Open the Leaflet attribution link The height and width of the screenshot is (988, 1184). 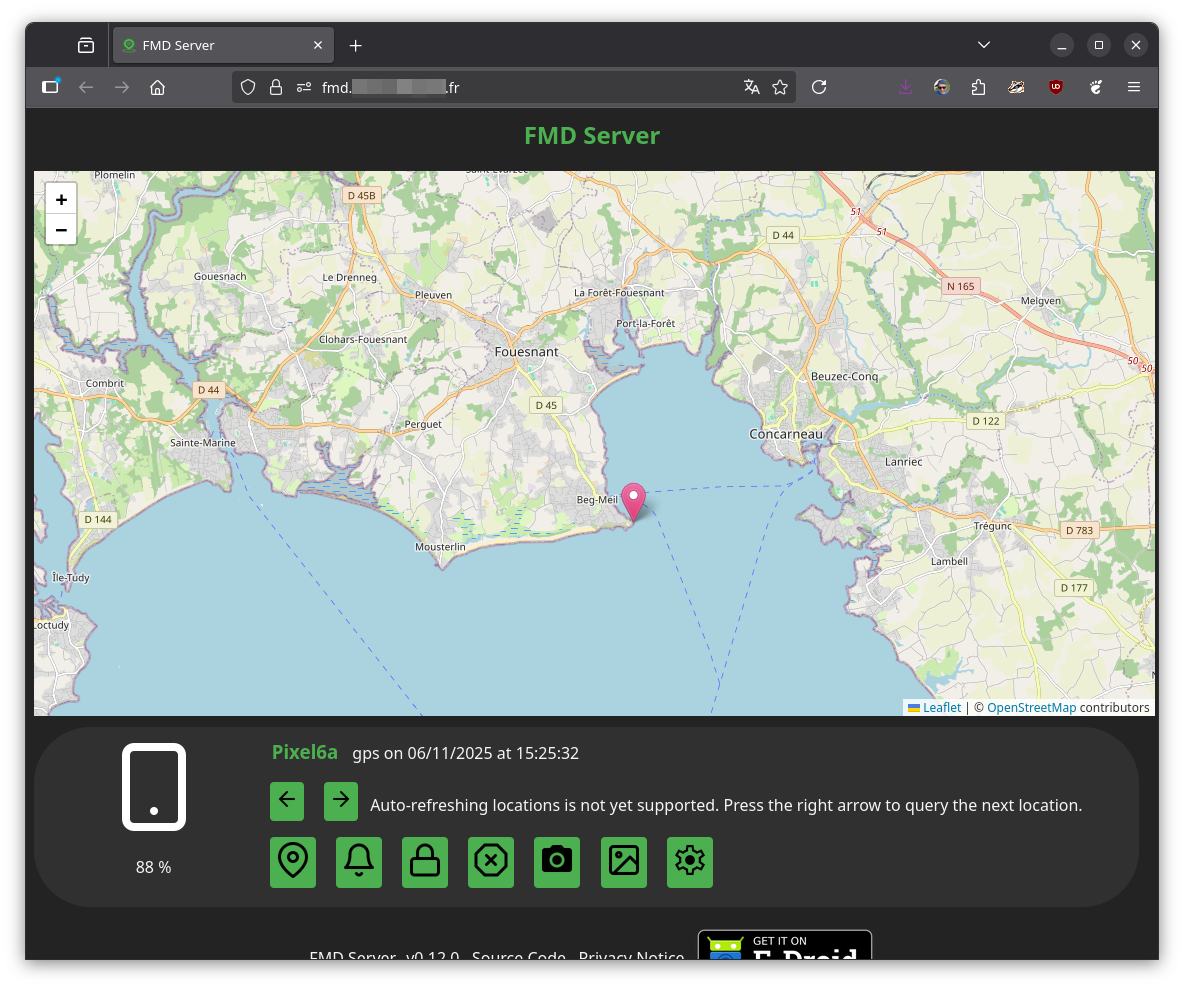pyautogui.click(x=941, y=708)
